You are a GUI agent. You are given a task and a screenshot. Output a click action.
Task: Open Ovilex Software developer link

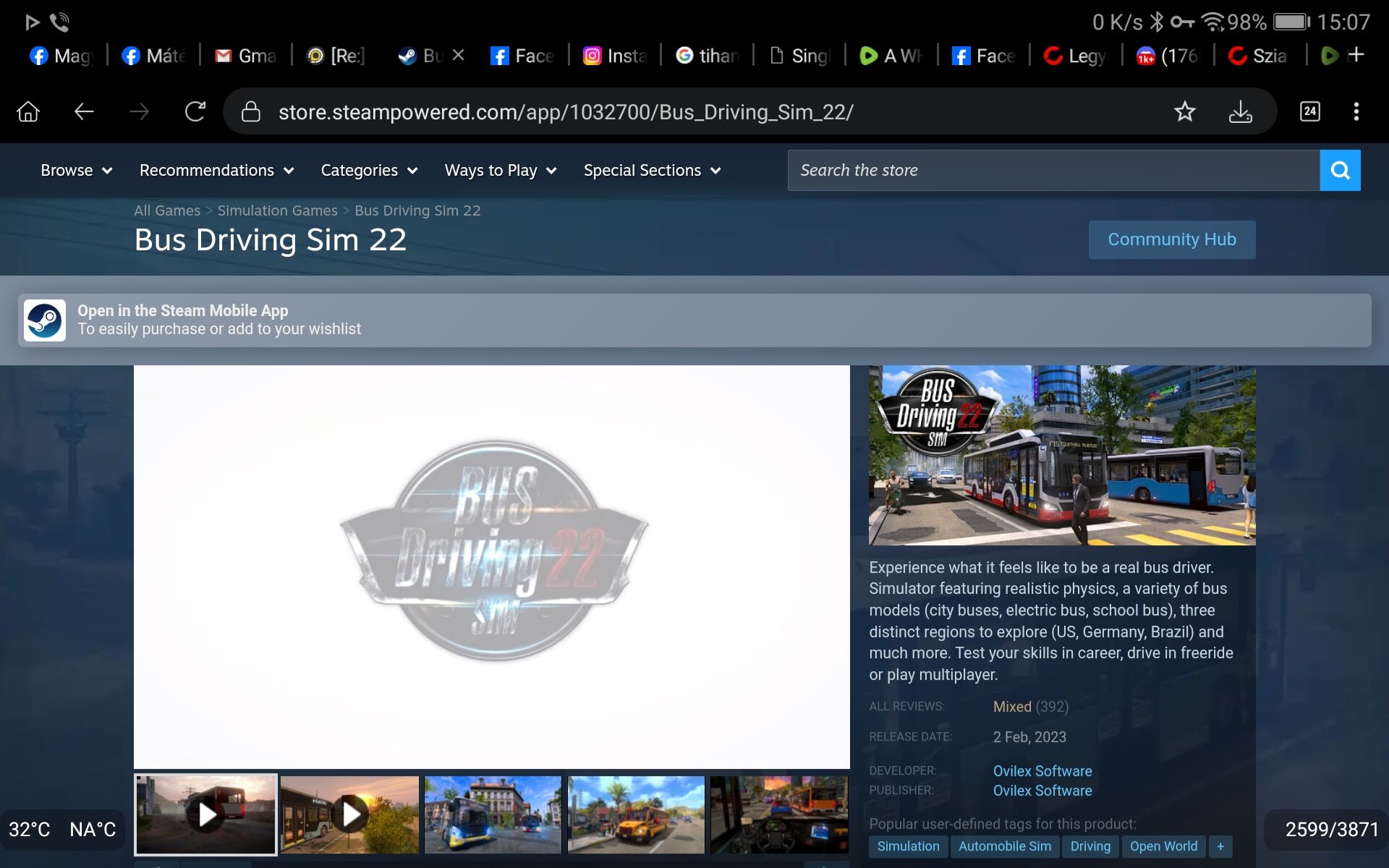[x=1042, y=771]
